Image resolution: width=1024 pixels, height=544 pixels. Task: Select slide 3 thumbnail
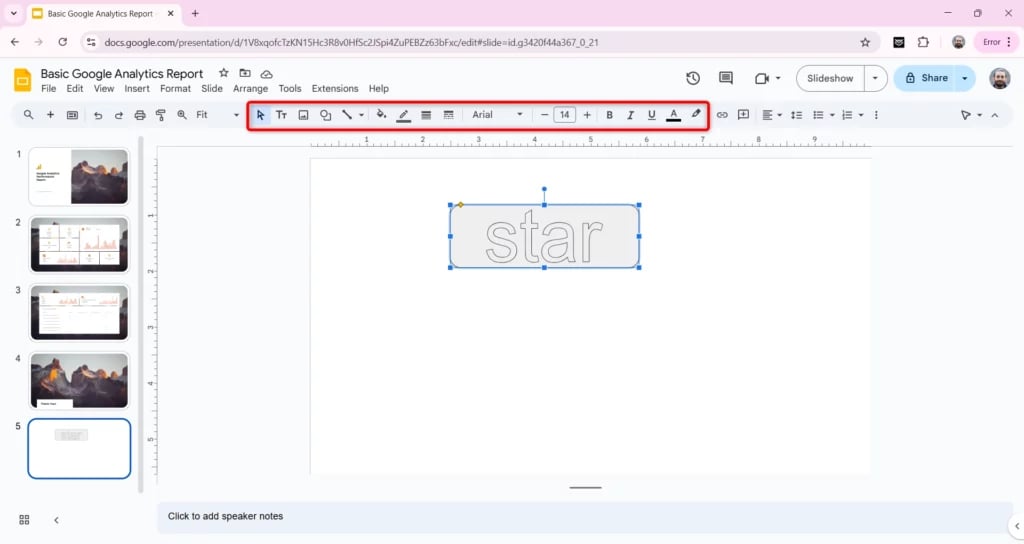click(79, 312)
